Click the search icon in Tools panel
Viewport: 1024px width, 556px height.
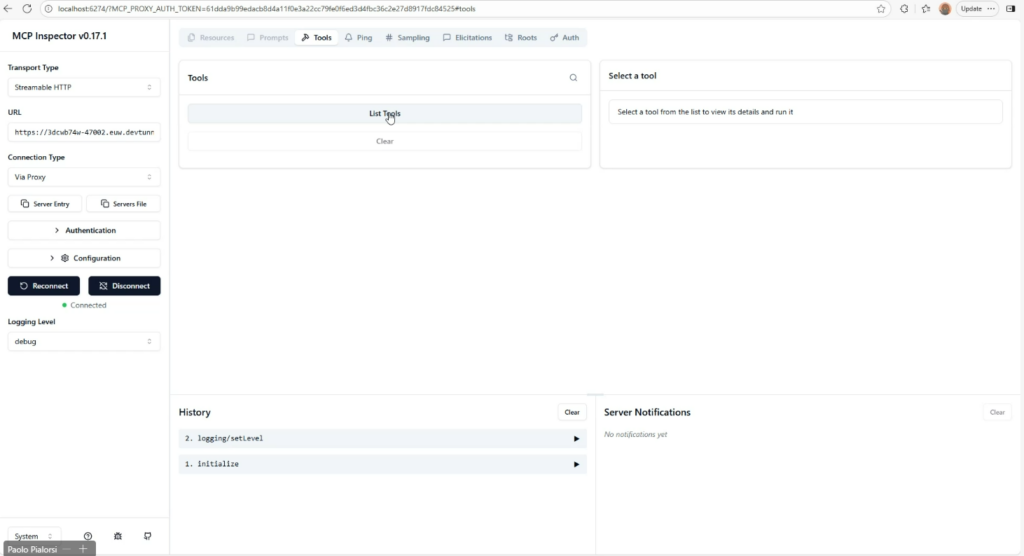[x=573, y=78]
